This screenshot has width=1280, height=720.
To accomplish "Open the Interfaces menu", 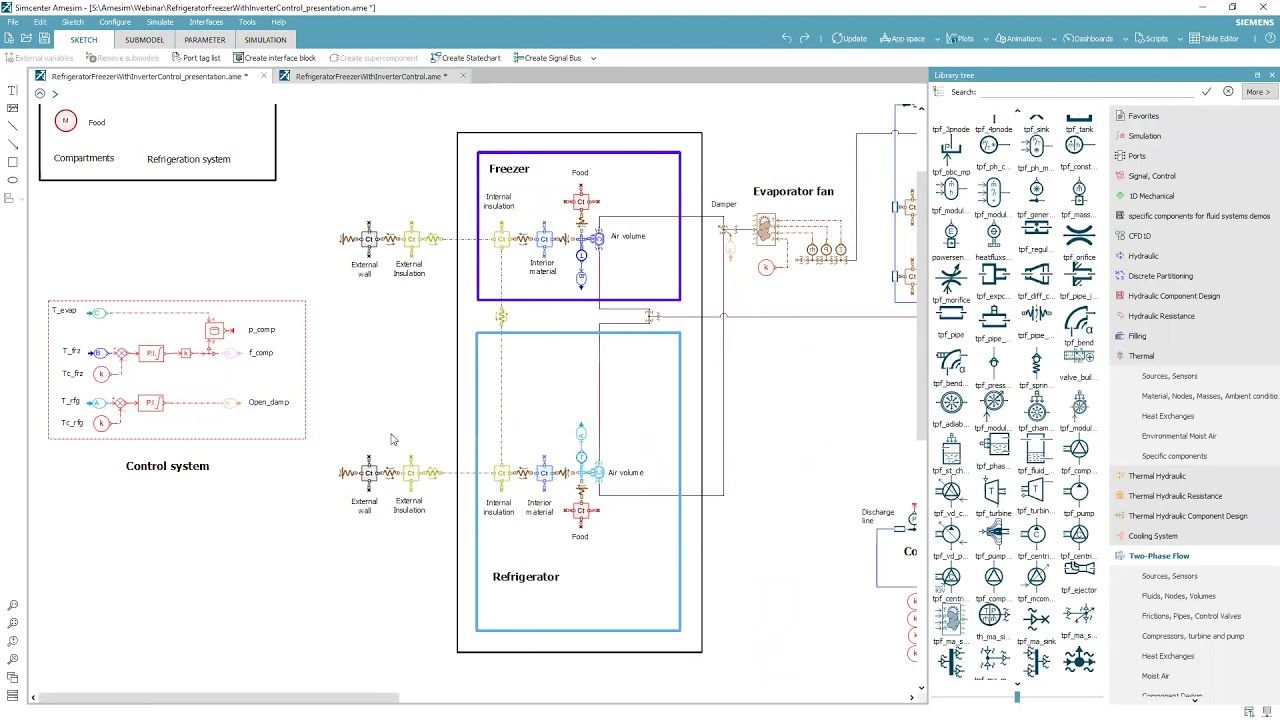I will 206,22.
